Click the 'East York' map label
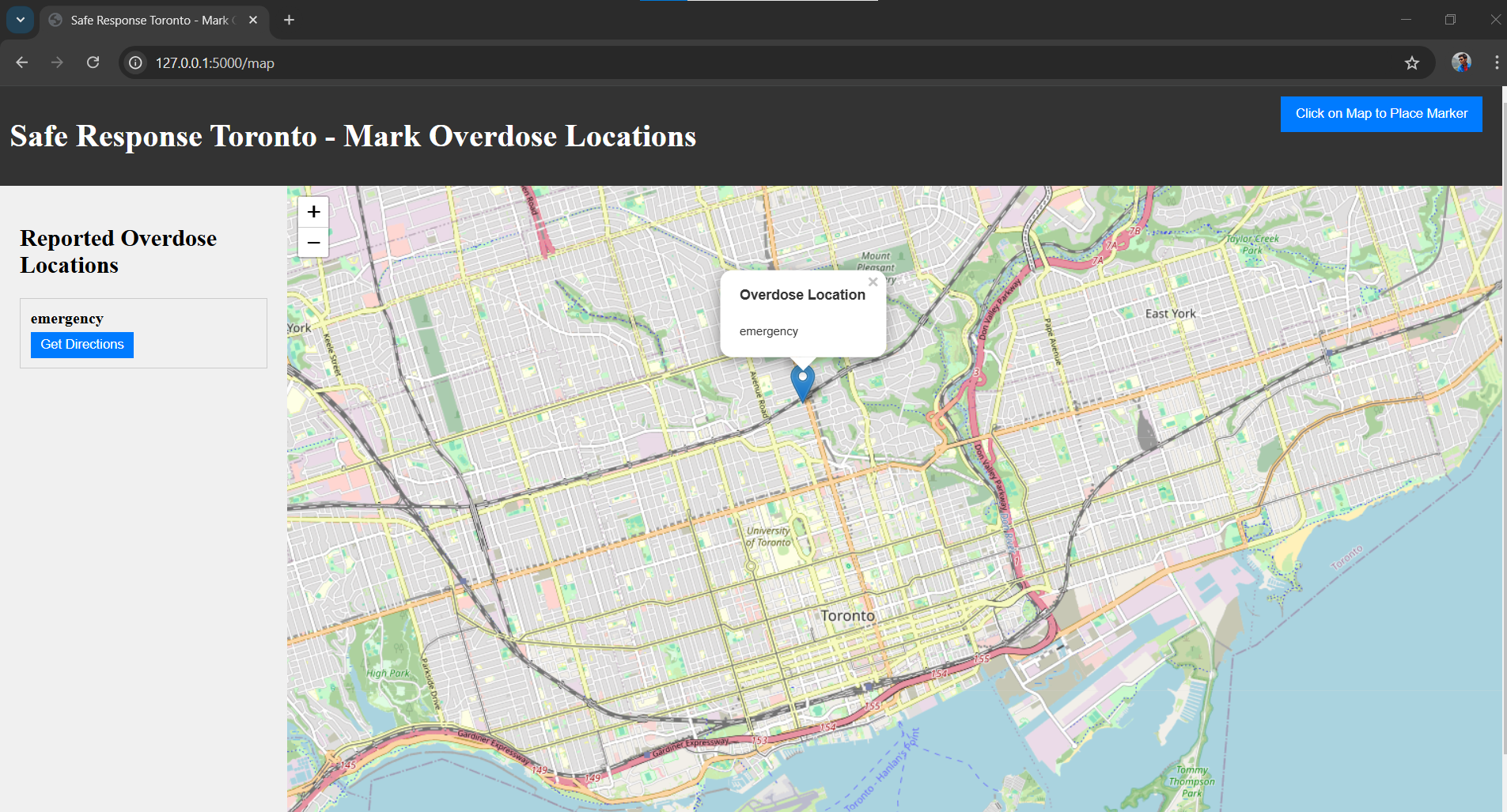Viewport: 1507px width, 812px height. click(1171, 314)
